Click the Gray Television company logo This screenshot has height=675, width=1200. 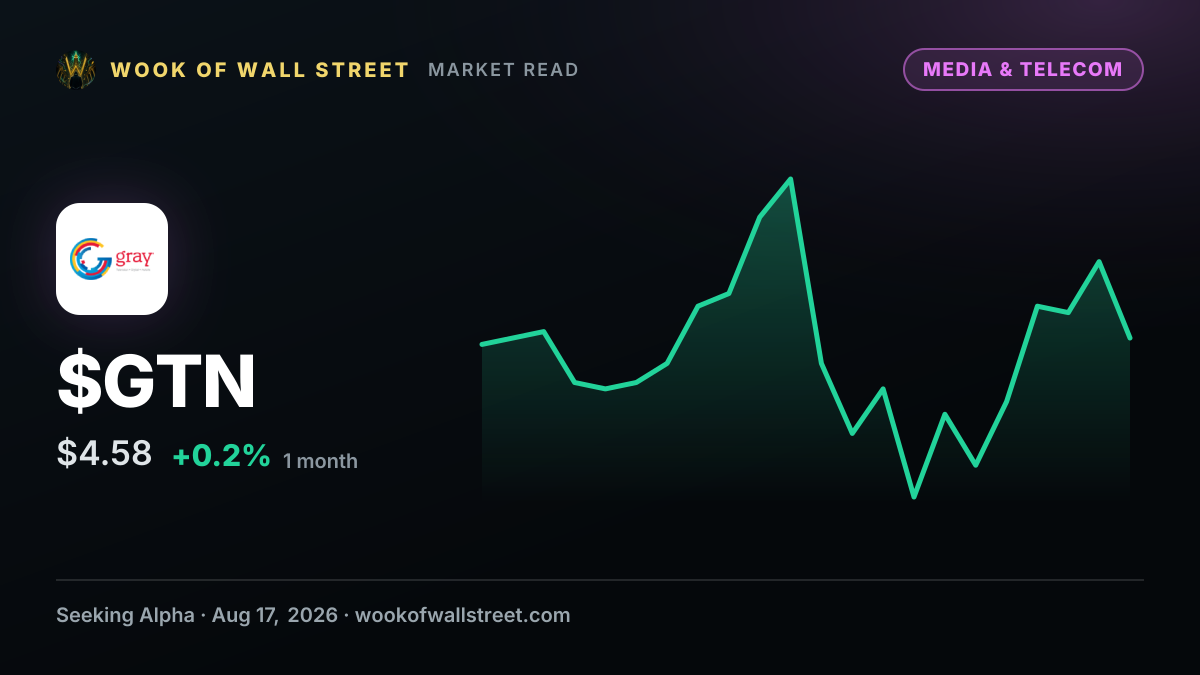112,259
